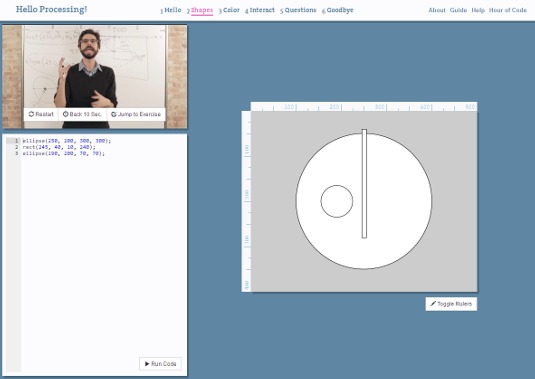Screen dimensions: 535x379
Task: Restart the video lesson
Action: coord(41,114)
